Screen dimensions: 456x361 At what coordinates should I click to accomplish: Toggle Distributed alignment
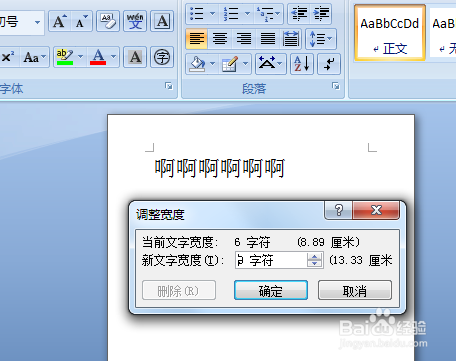[291, 39]
